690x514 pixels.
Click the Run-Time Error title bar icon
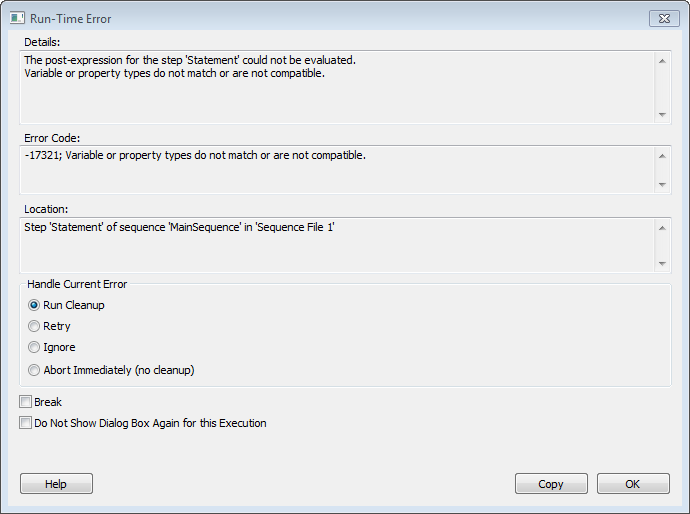point(17,18)
